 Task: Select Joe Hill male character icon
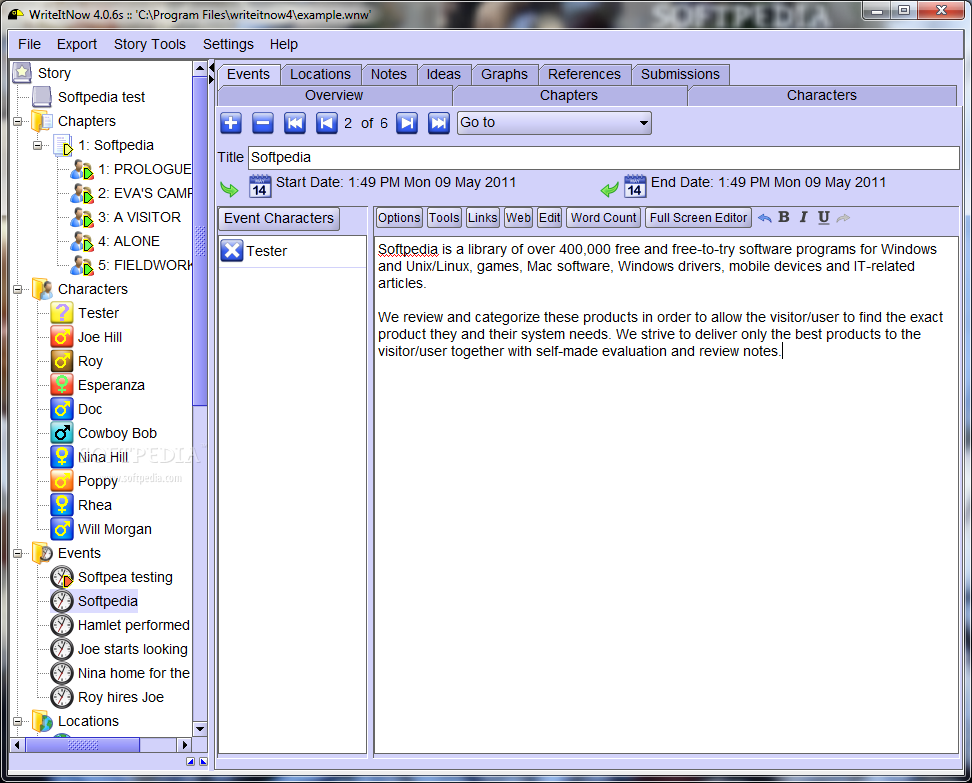click(x=61, y=337)
